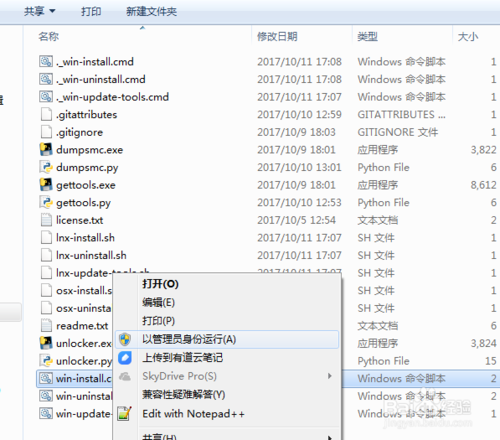500x440 pixels.
Task: Click the license.txt text file icon
Action: pyautogui.click(x=46, y=220)
